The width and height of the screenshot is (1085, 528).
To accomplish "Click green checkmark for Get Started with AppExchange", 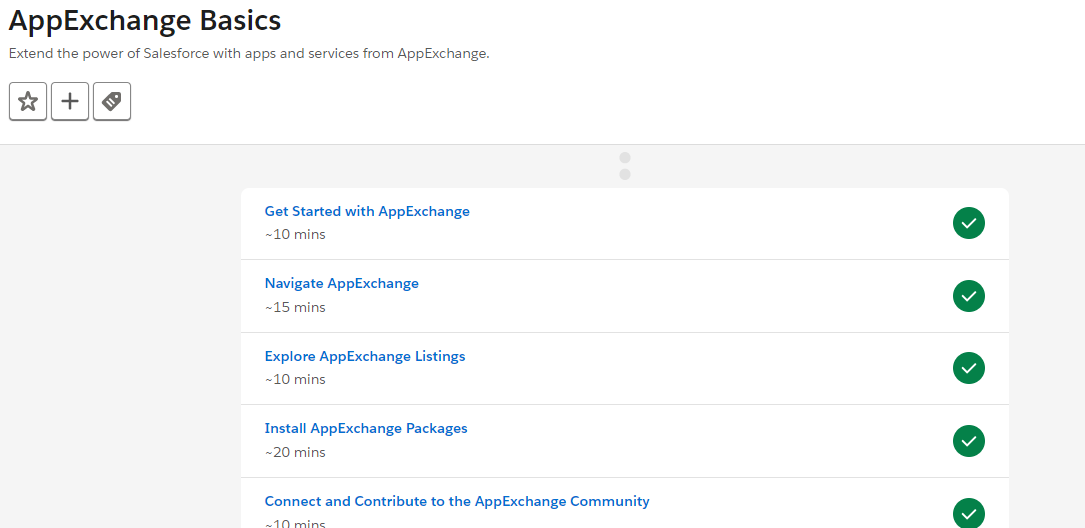I will (969, 223).
